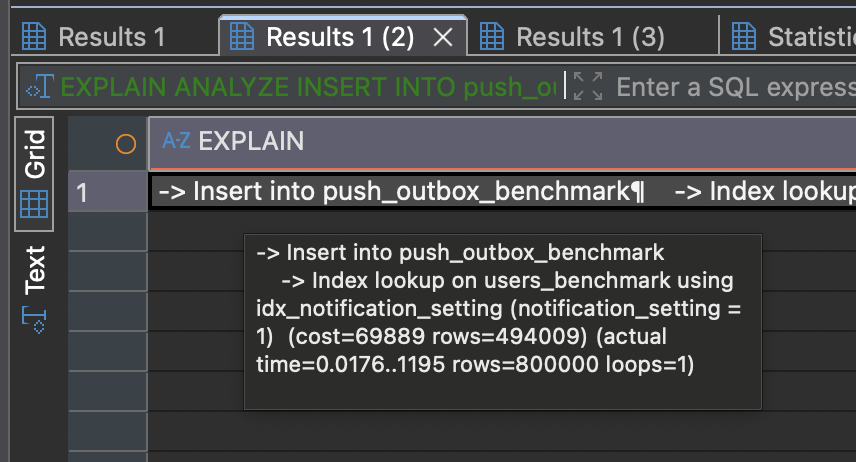Switch to Text view side tab

tap(35, 269)
